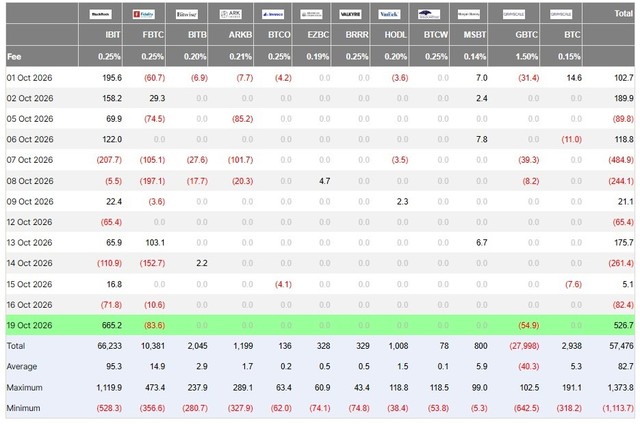Click the (85.2) ARKB outflow value

tap(242, 119)
